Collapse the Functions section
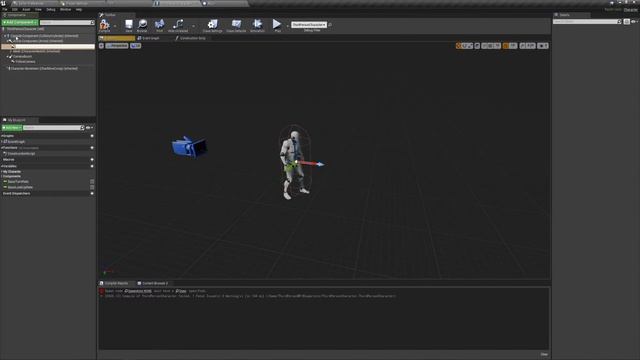The width and height of the screenshot is (640, 360). (2, 148)
